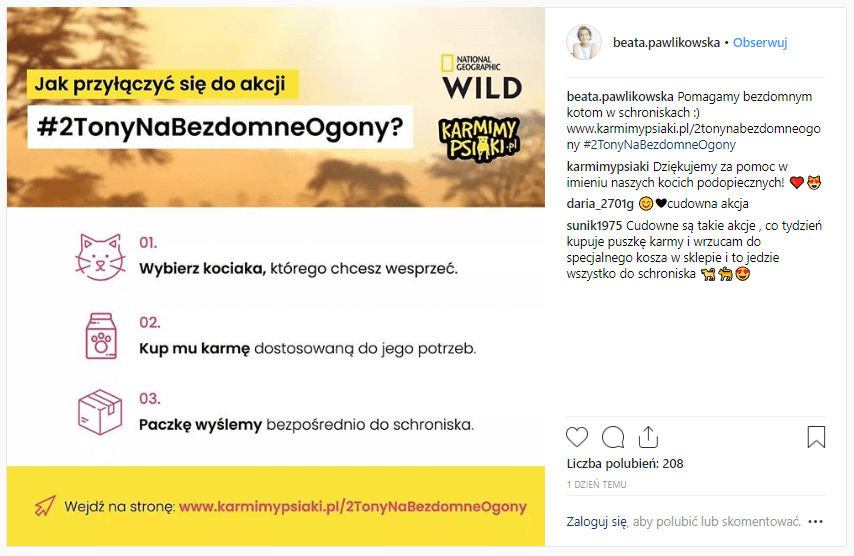This screenshot has height=556, width=854.
Task: Save the post with the bookmark icon
Action: tap(816, 437)
